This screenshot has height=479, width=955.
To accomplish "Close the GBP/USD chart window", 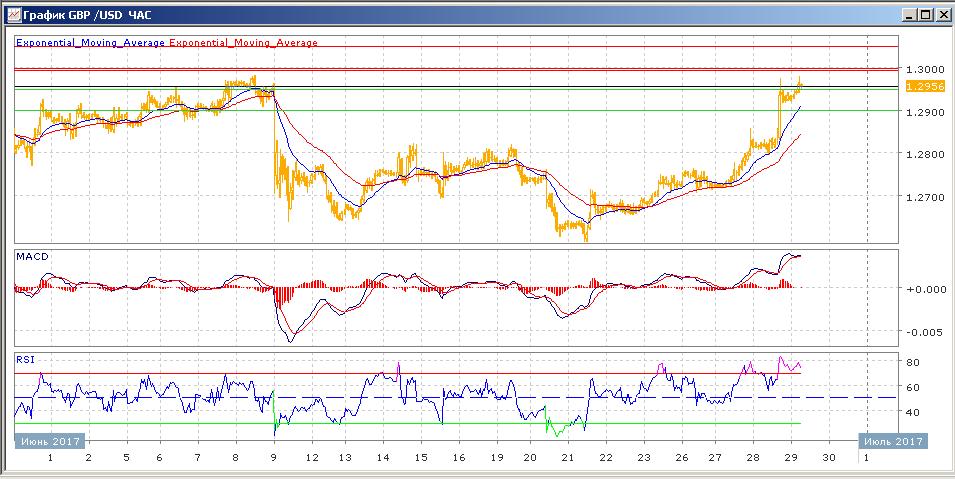I will (x=941, y=15).
